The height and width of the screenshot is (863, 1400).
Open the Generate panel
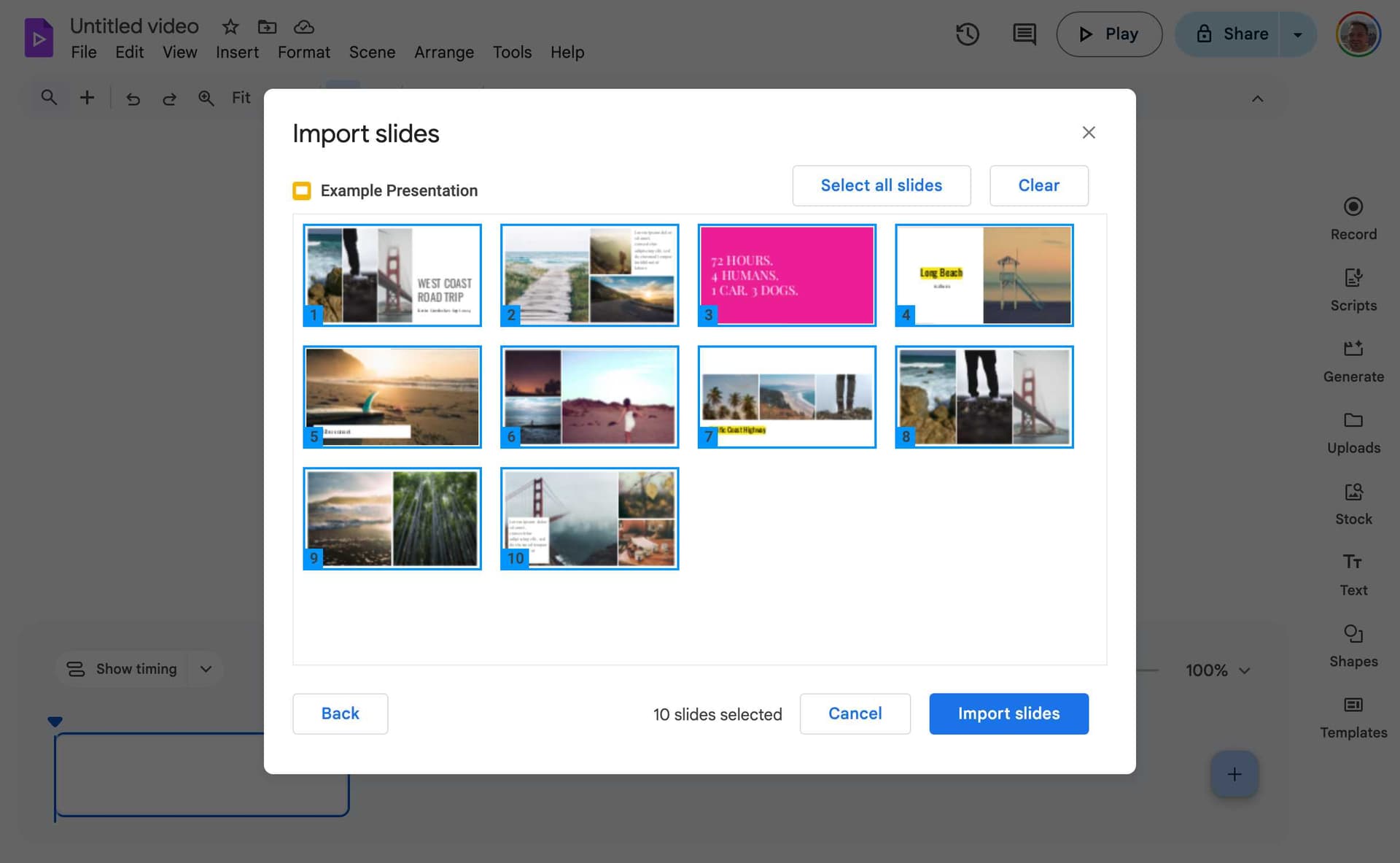point(1353,360)
